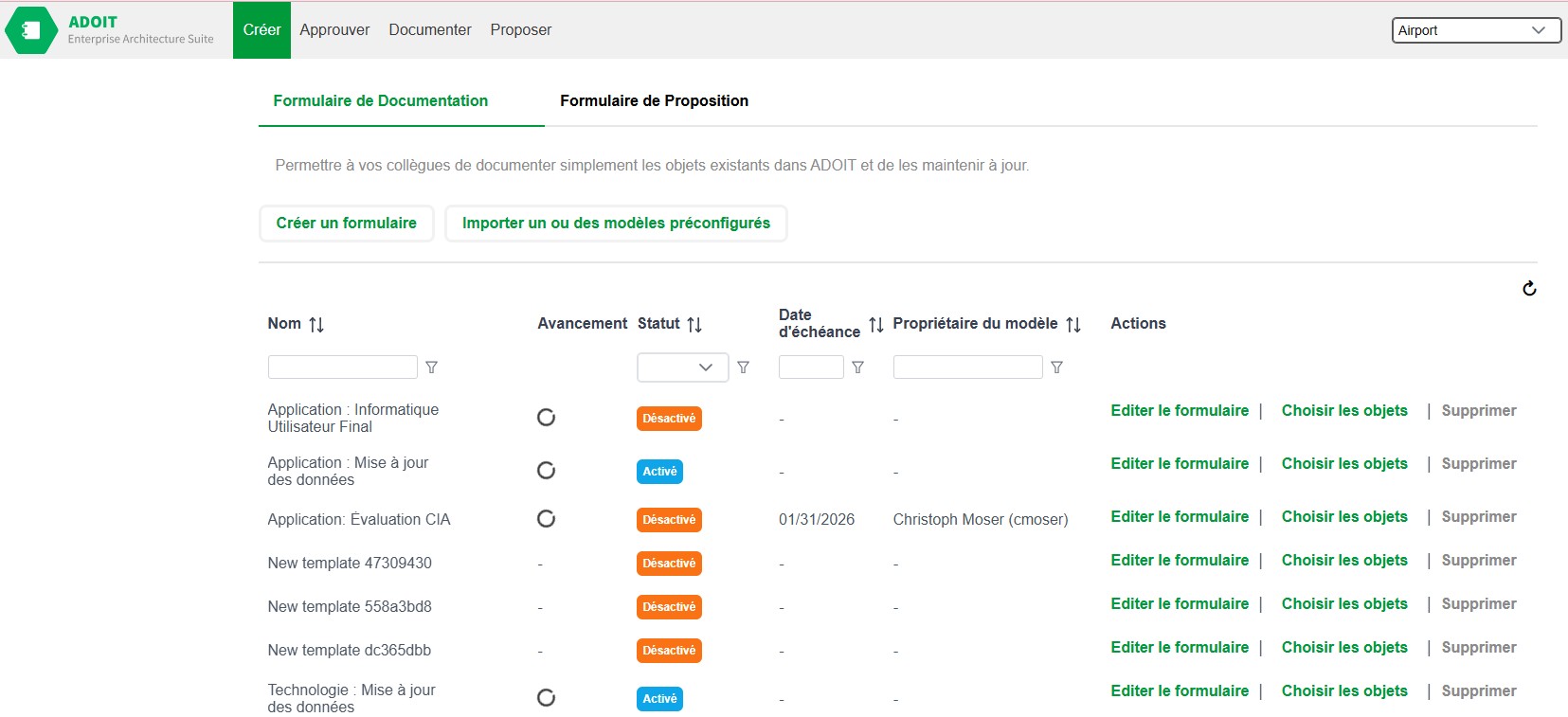Image resolution: width=1568 pixels, height=717 pixels.
Task: Select row name Application: Evaluation CIA
Action: 359,520
